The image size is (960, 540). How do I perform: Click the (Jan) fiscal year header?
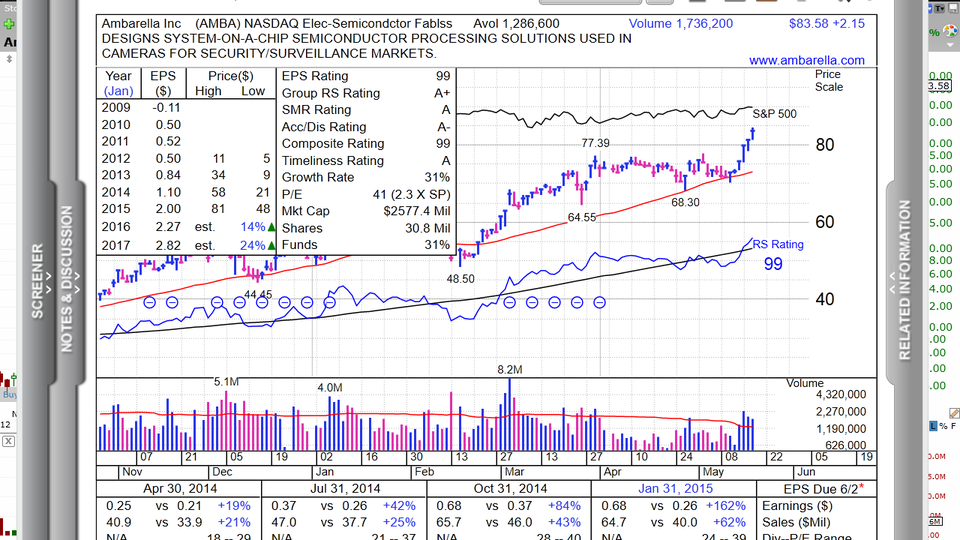point(118,91)
